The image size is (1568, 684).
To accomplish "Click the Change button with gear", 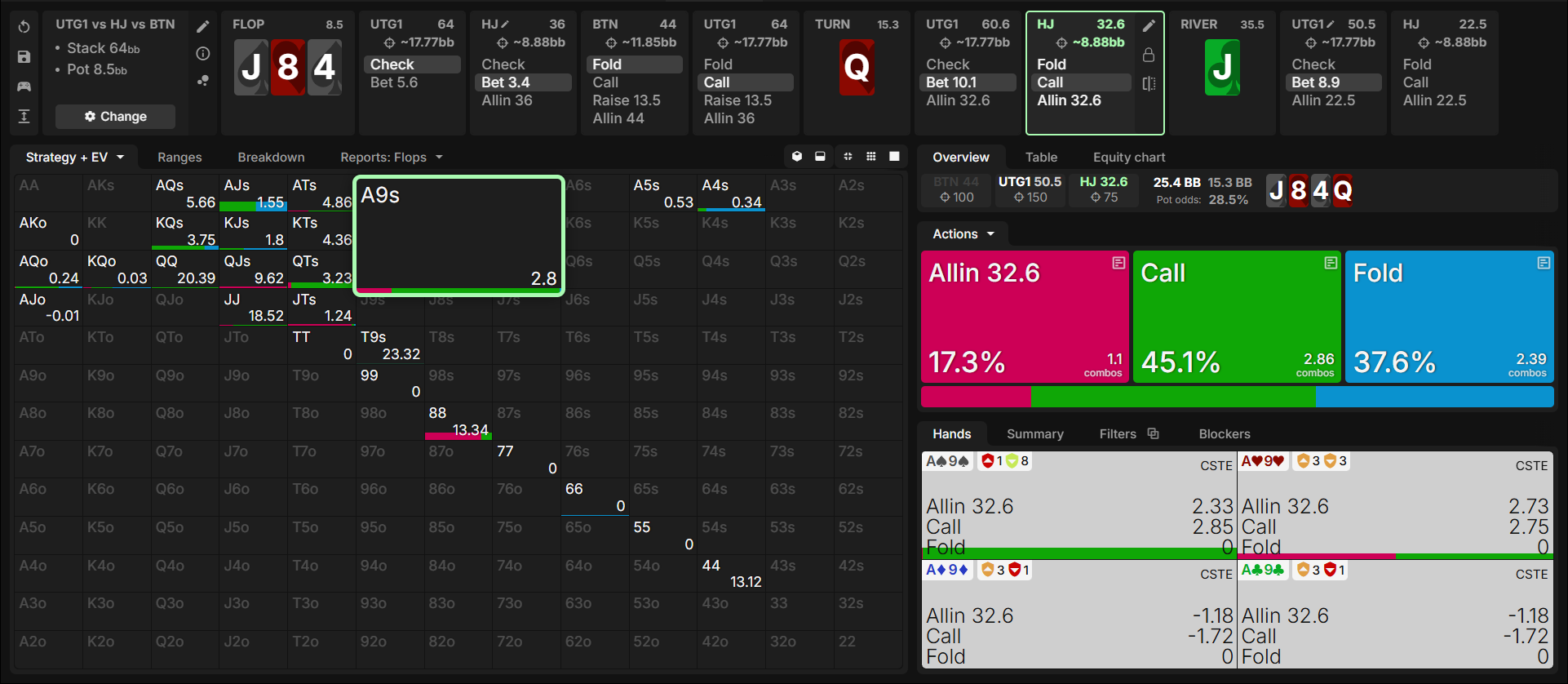I will point(115,117).
